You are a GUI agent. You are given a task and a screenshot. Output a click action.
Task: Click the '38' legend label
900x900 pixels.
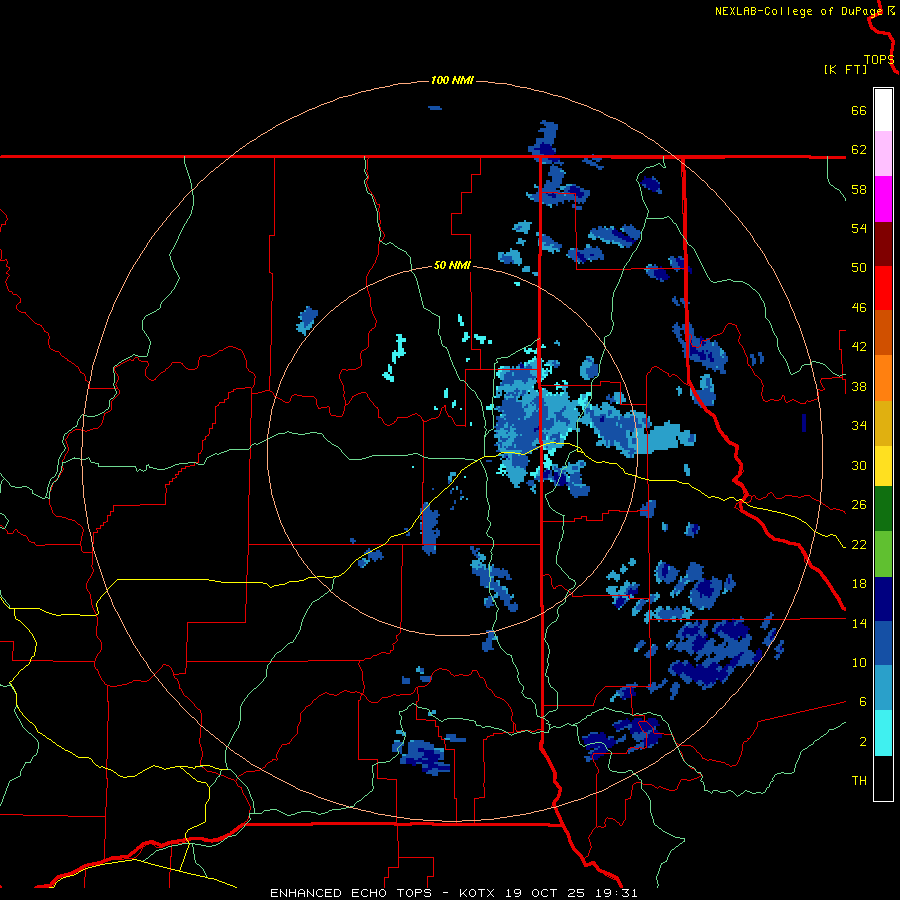(x=859, y=386)
